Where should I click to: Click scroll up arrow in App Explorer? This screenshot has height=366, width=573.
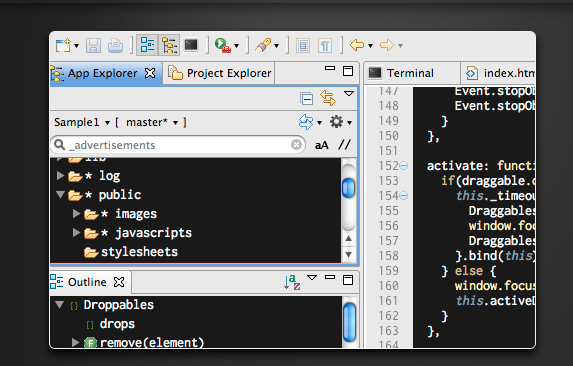click(349, 239)
